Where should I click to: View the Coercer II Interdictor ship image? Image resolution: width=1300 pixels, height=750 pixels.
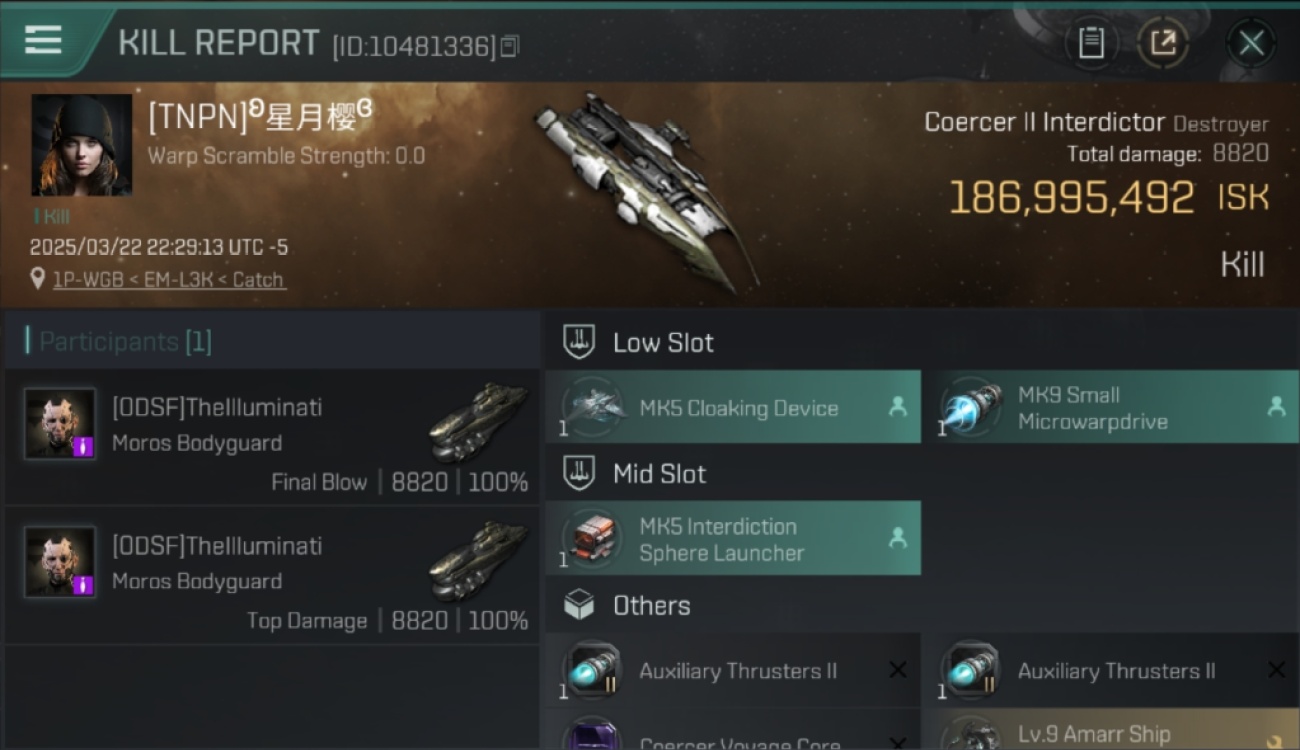pyautogui.click(x=645, y=190)
